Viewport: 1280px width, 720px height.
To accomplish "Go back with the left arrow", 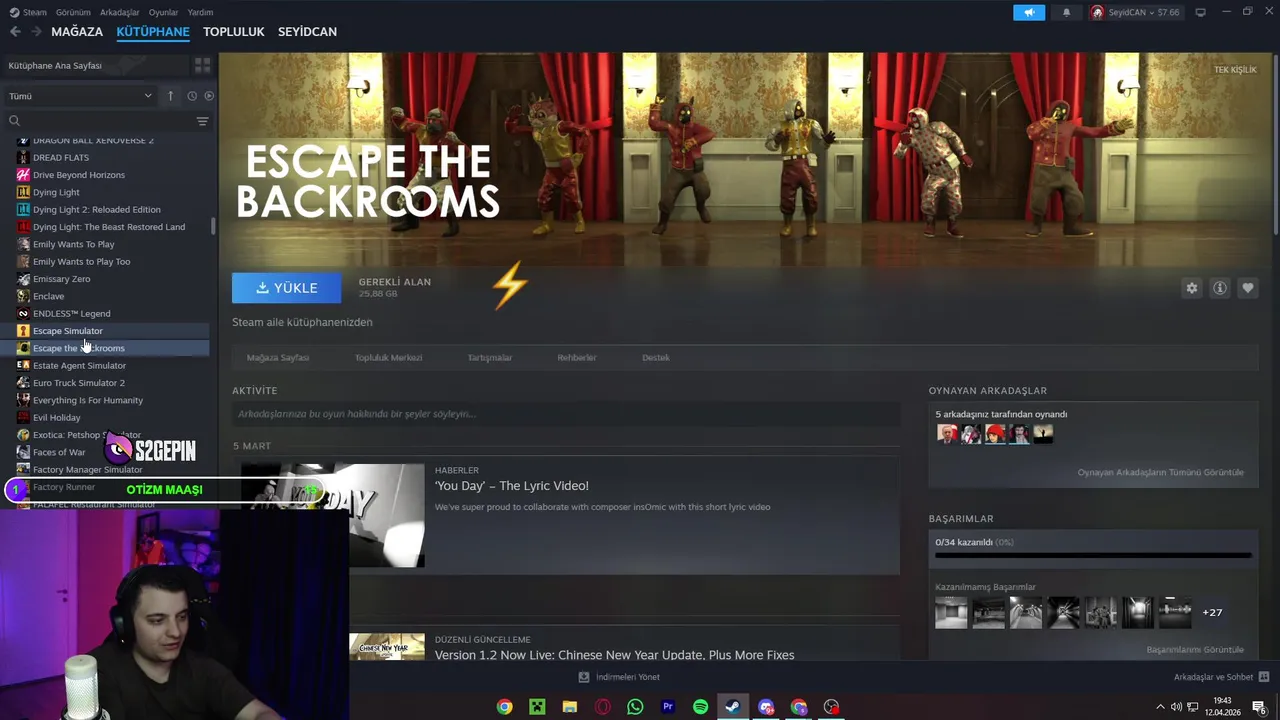I will (x=15, y=32).
